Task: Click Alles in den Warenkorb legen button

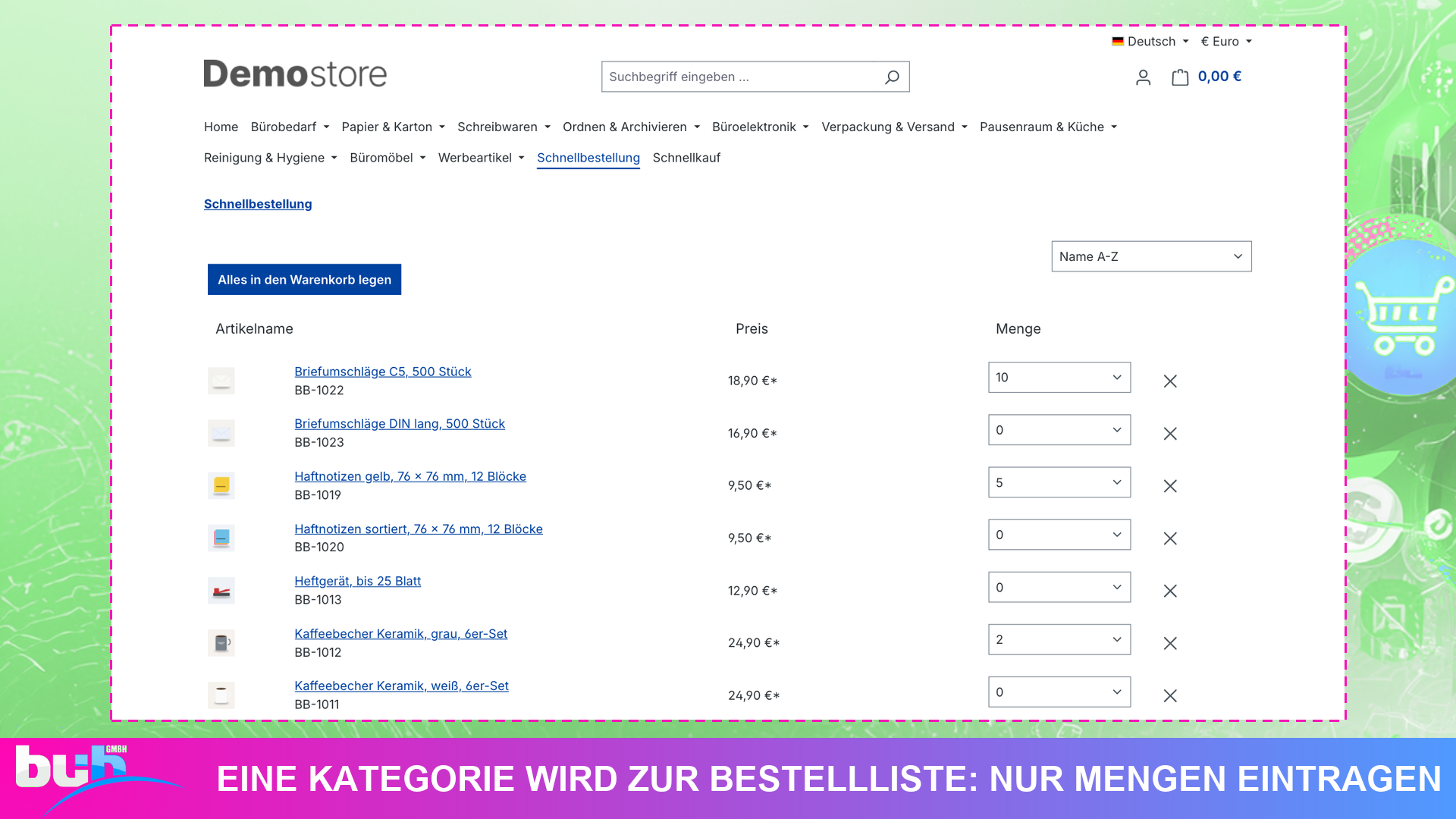Action: (304, 280)
